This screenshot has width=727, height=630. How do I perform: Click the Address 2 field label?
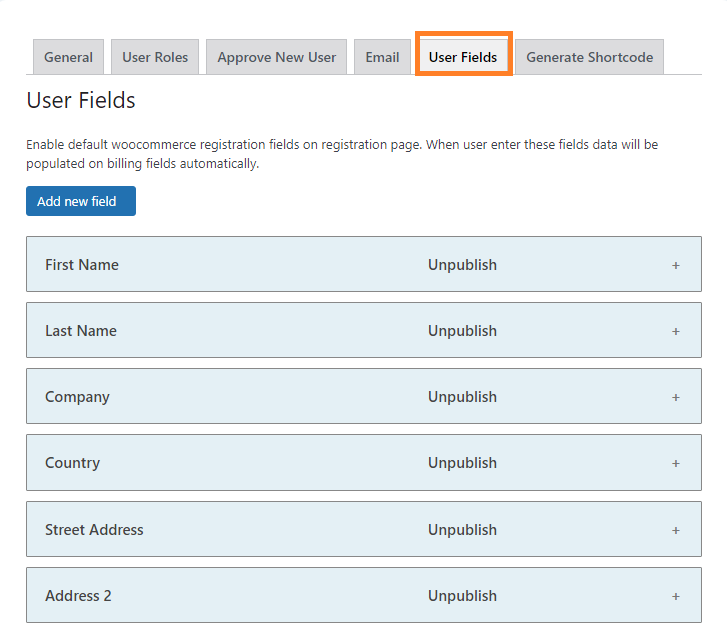coord(78,596)
